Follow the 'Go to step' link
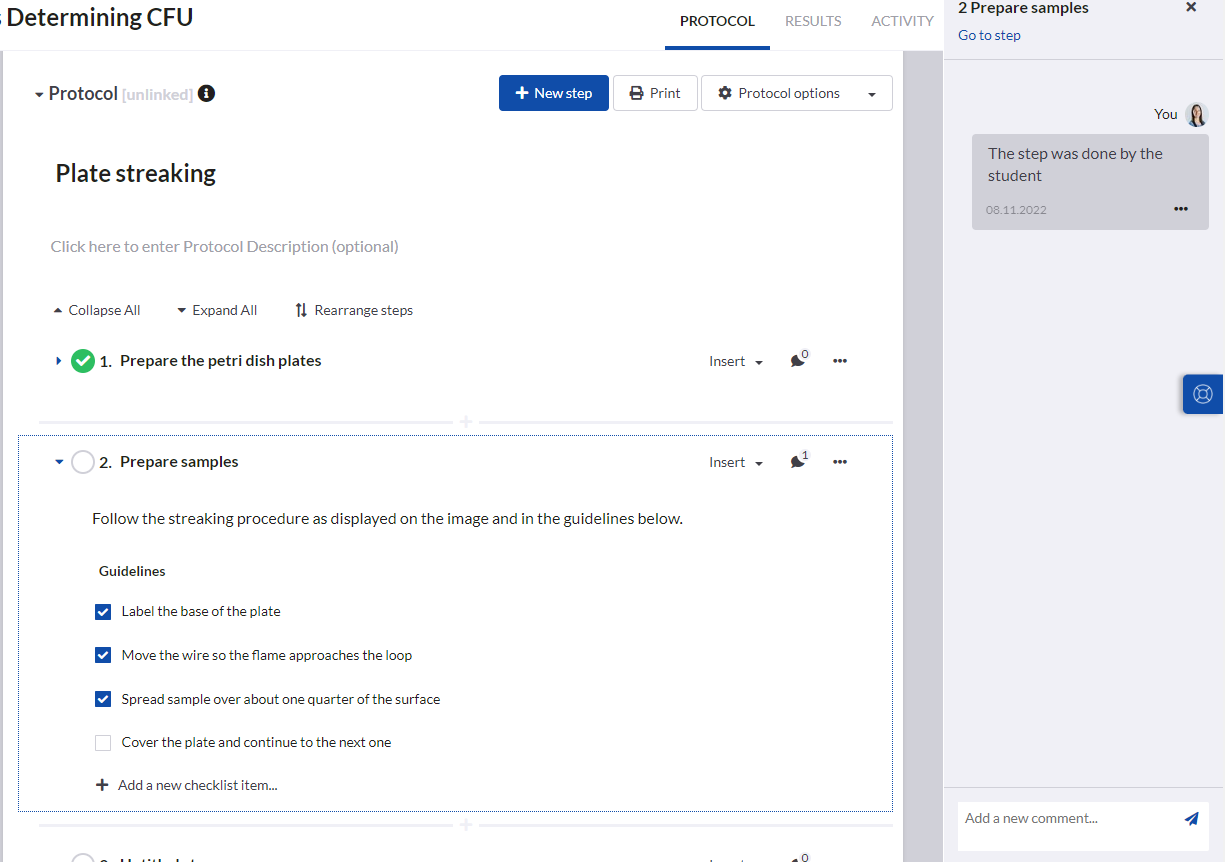The height and width of the screenshot is (862, 1225). 989,35
